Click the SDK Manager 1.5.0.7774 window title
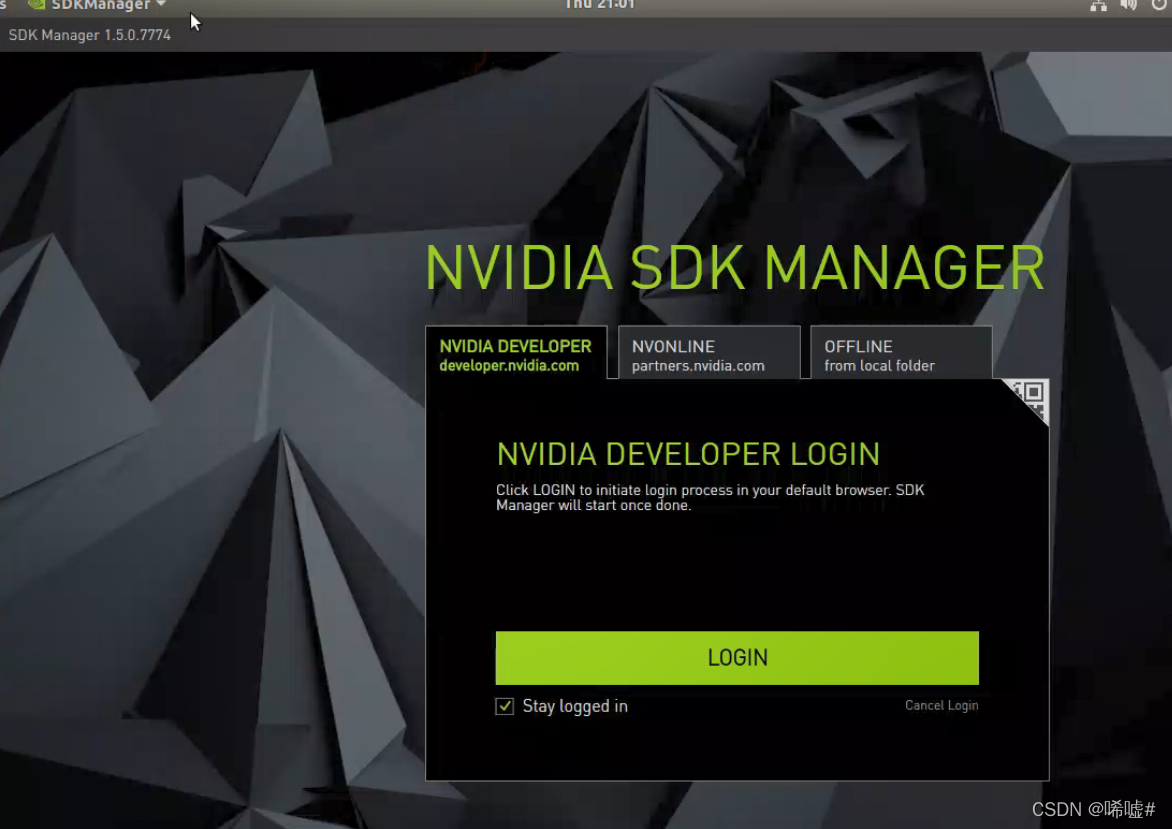 tap(90, 35)
